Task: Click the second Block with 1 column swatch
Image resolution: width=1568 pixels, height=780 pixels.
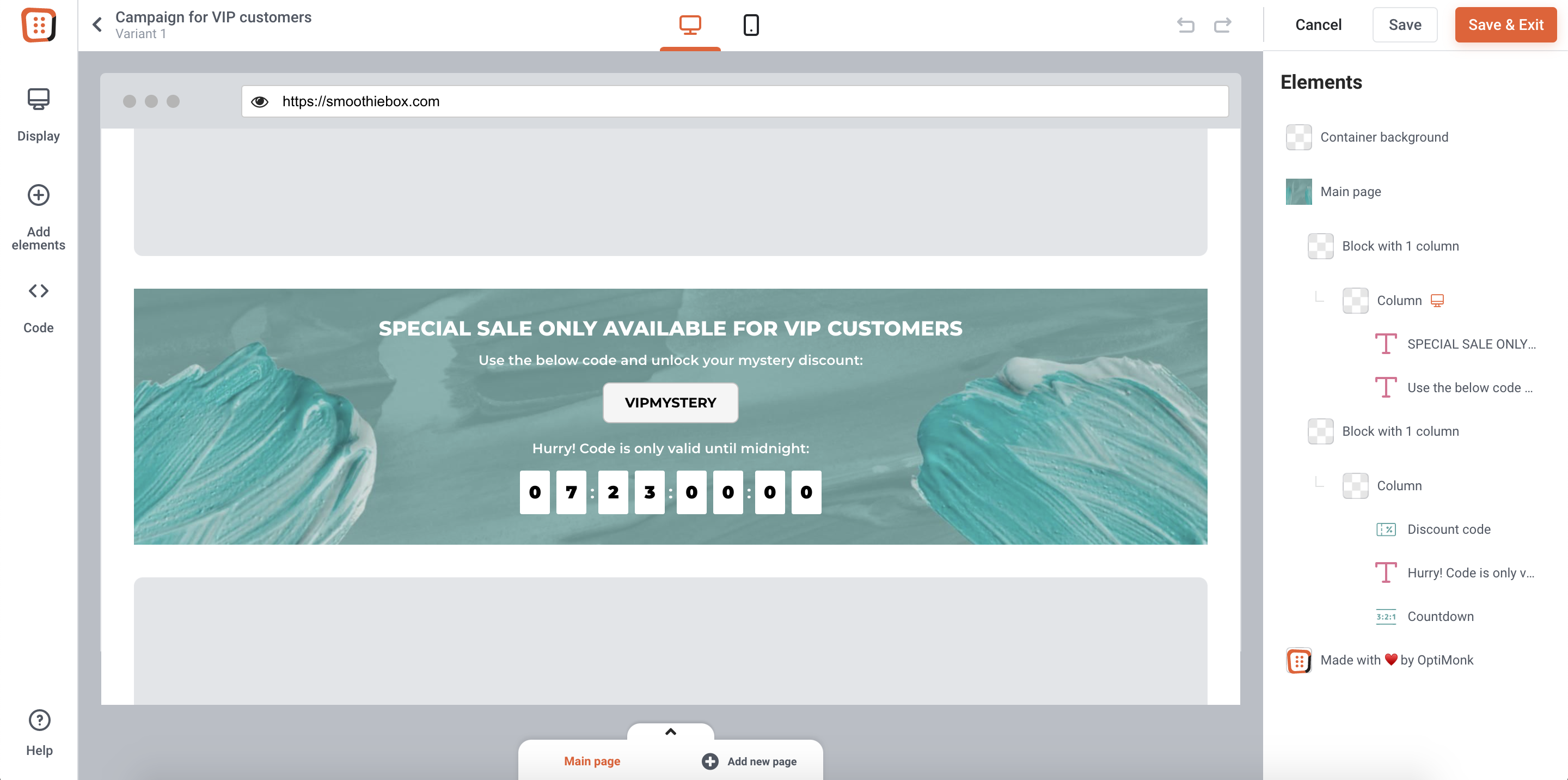Action: 1320,432
